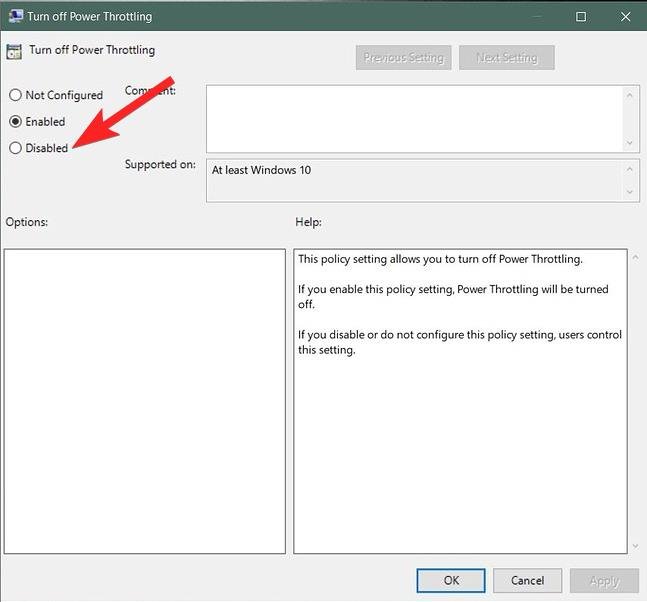Click the 'Supported on:' label
Viewport: 647px width, 602px height.
point(160,165)
